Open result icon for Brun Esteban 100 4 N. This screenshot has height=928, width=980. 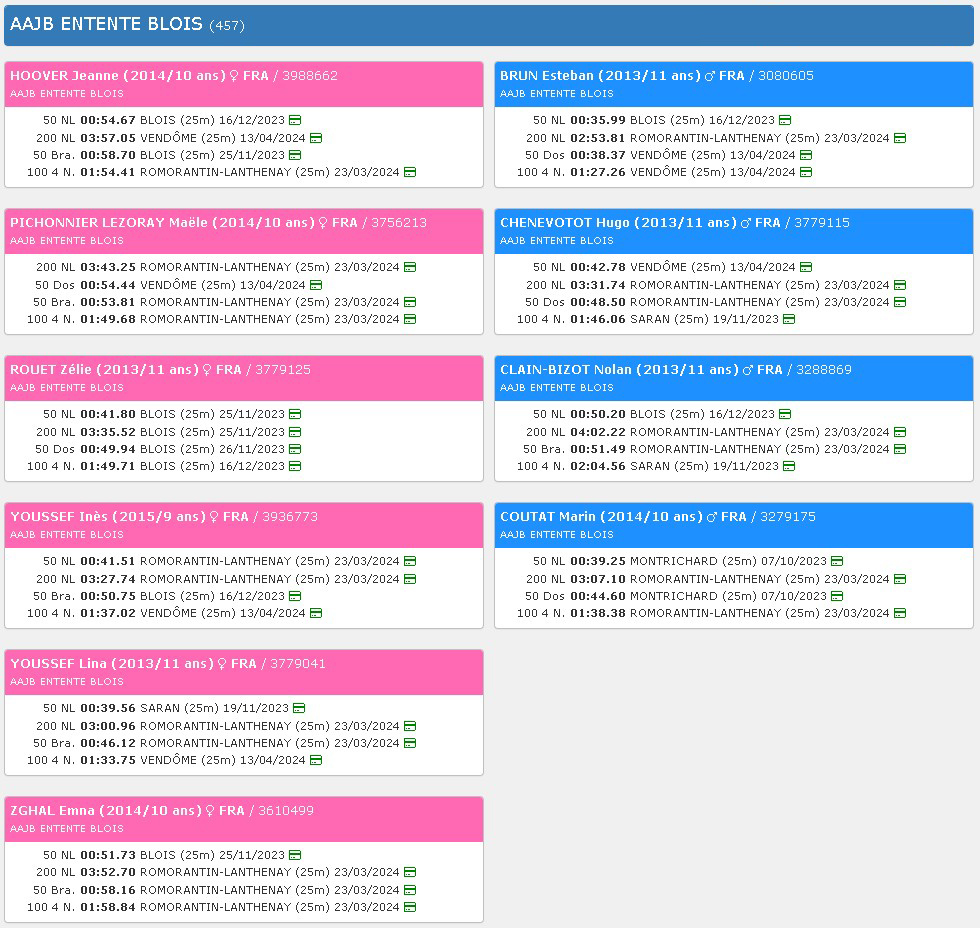[806, 172]
